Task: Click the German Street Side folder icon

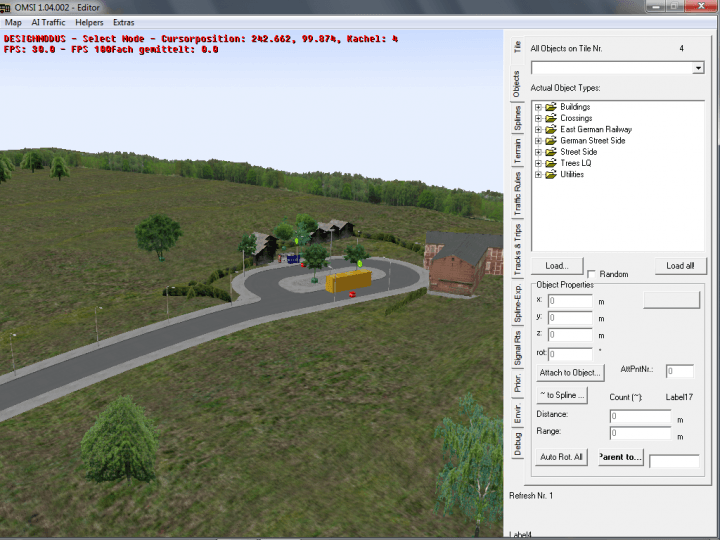Action: 551,141
